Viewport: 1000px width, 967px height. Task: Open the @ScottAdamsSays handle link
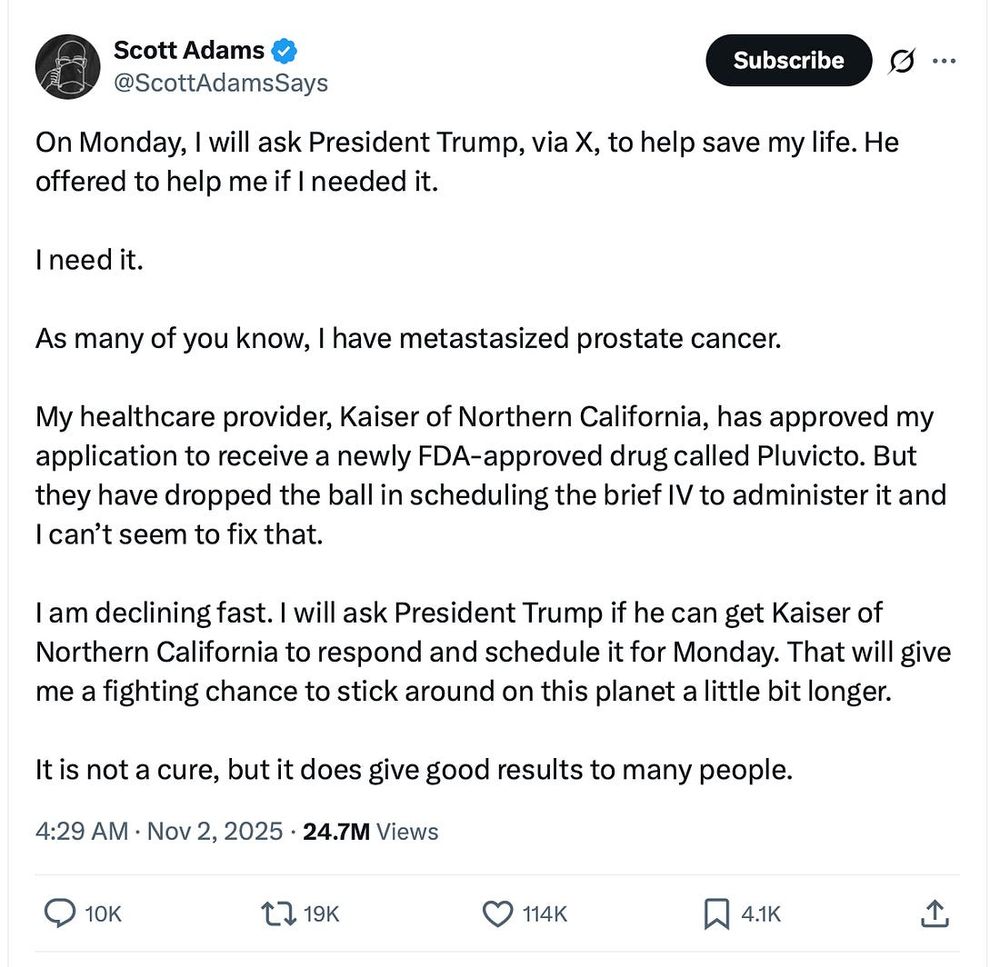click(x=221, y=83)
